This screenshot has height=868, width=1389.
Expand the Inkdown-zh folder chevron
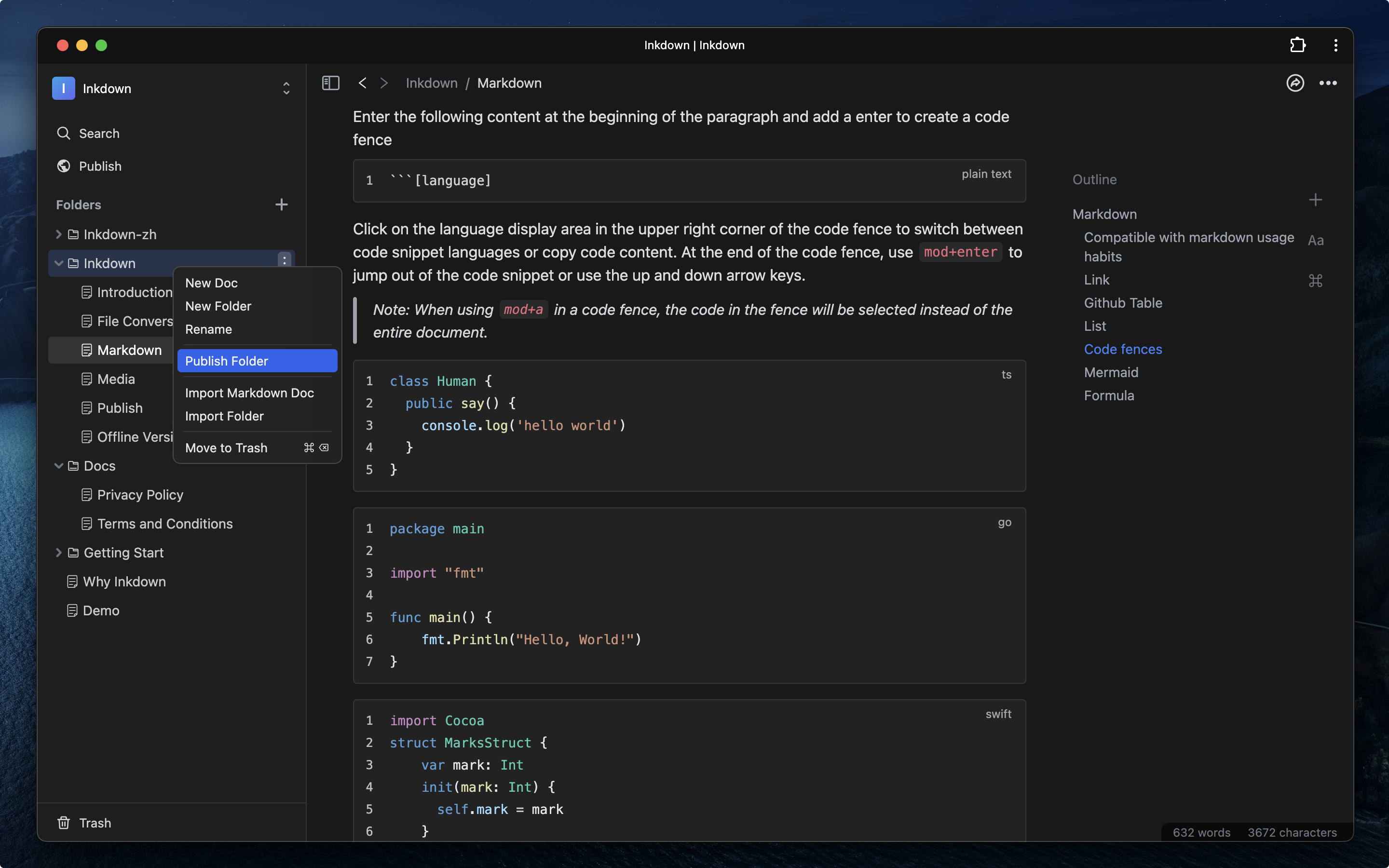pyautogui.click(x=58, y=234)
